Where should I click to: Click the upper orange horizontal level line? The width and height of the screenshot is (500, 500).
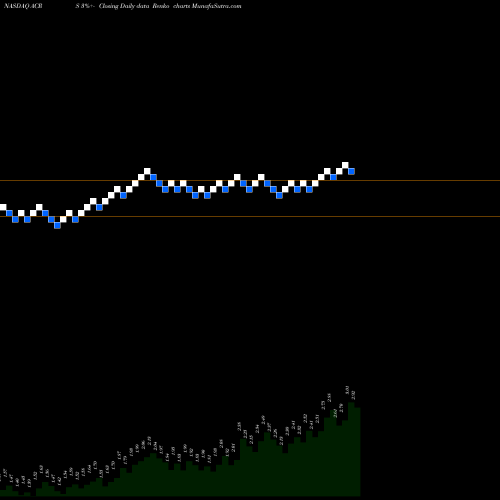[x=250, y=181]
